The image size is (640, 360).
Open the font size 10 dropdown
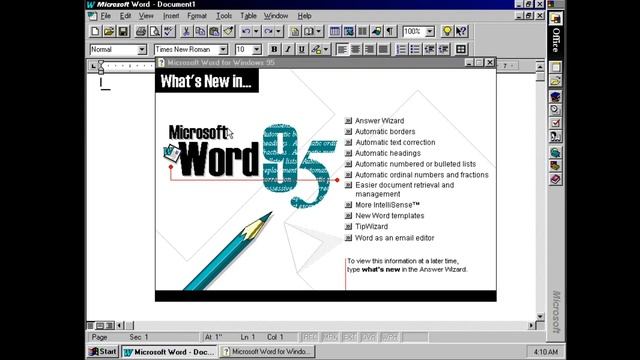(x=257, y=50)
